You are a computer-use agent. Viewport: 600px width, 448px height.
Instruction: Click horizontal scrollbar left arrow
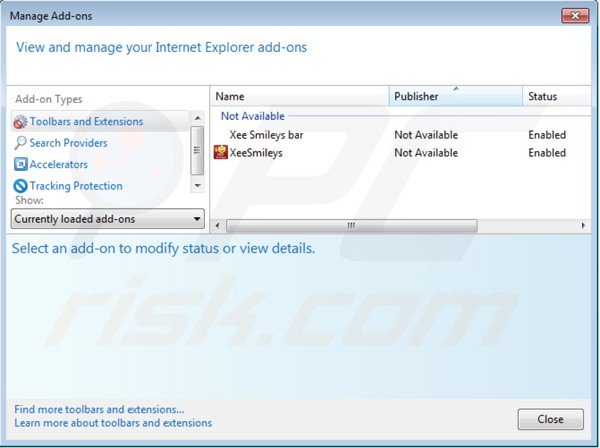217,225
